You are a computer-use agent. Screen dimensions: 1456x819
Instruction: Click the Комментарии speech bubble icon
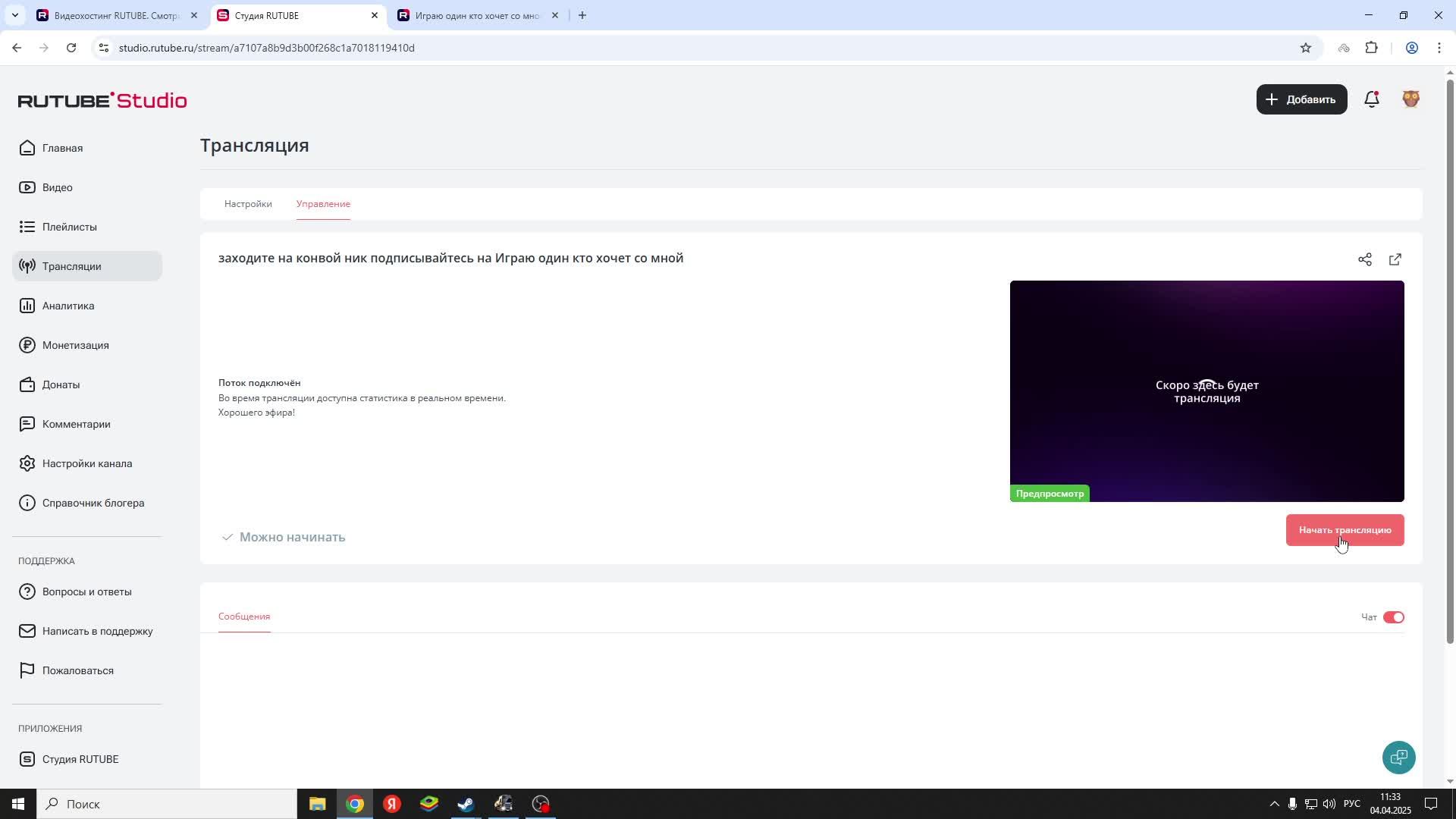(x=27, y=424)
